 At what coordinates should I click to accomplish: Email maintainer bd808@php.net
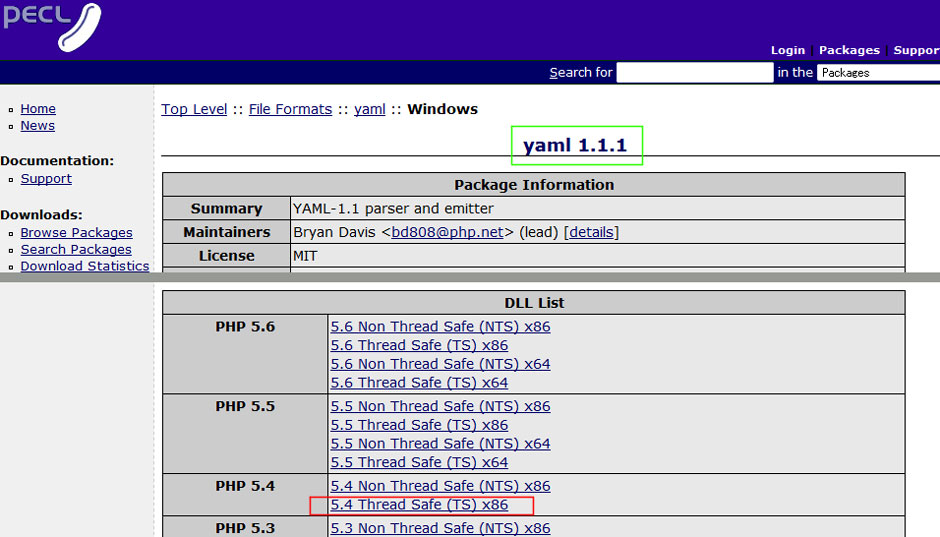(x=447, y=232)
